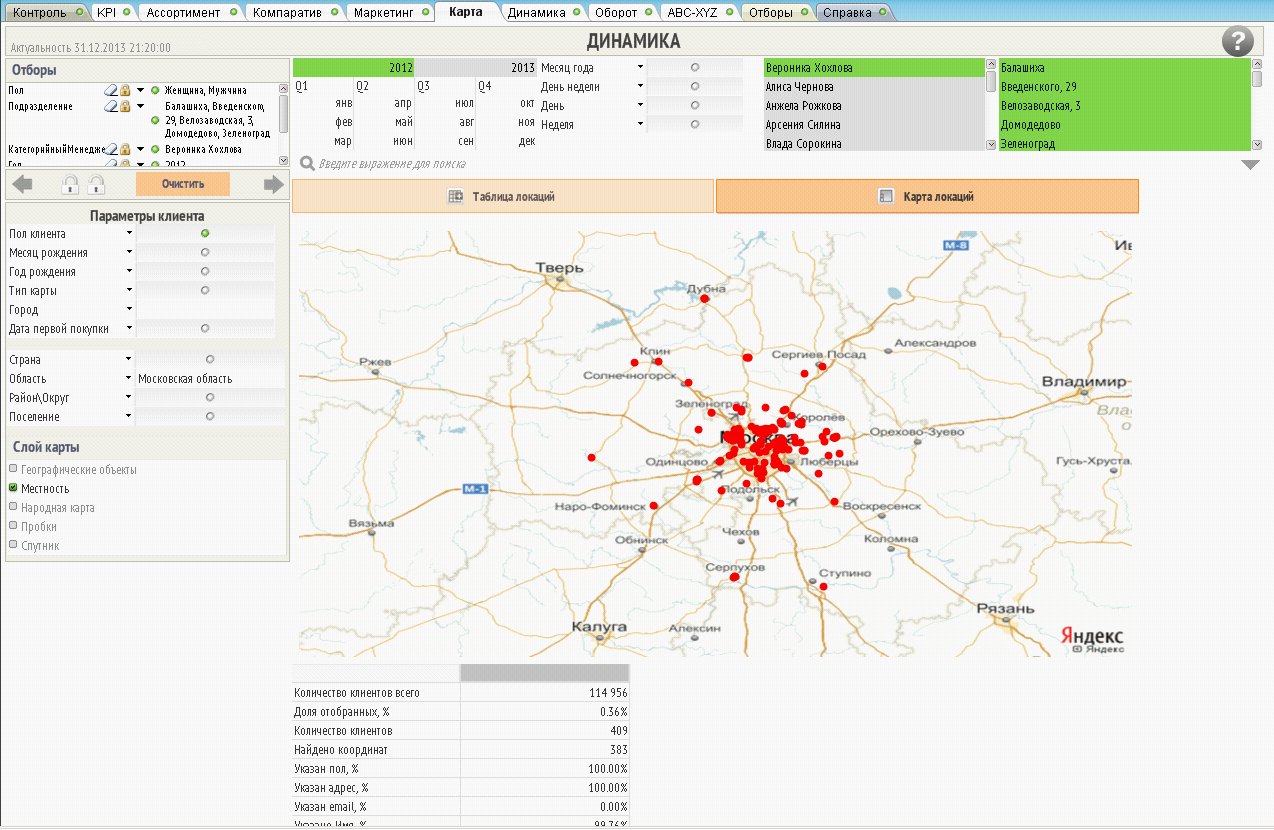Open the Город dropdown arrow
This screenshot has height=830, width=1274.
coord(129,309)
